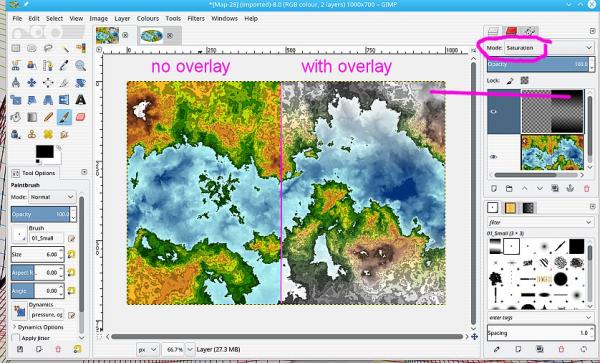Viewport: 600px width, 363px height.
Task: Open the Colours menu
Action: [148, 18]
